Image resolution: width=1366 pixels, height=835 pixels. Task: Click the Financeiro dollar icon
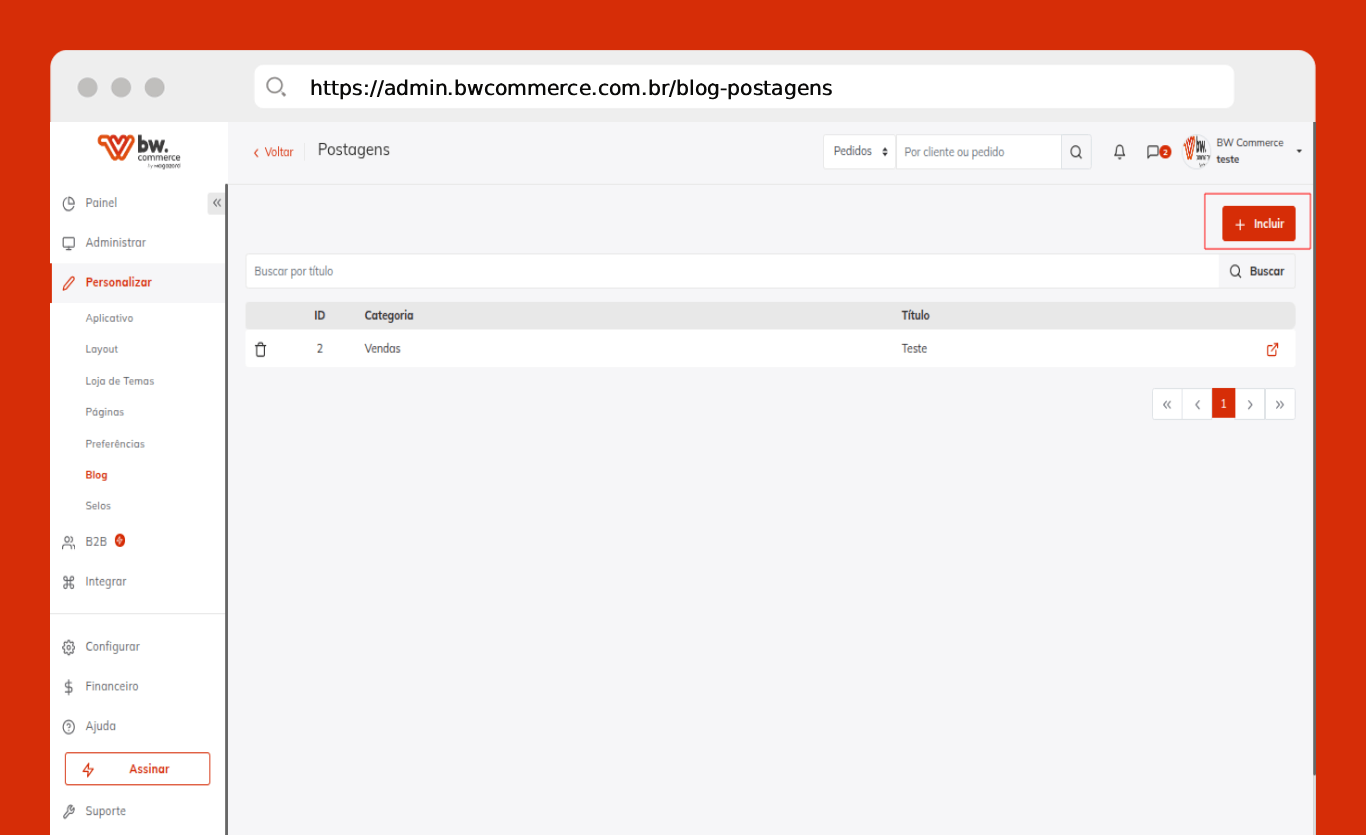[69, 687]
